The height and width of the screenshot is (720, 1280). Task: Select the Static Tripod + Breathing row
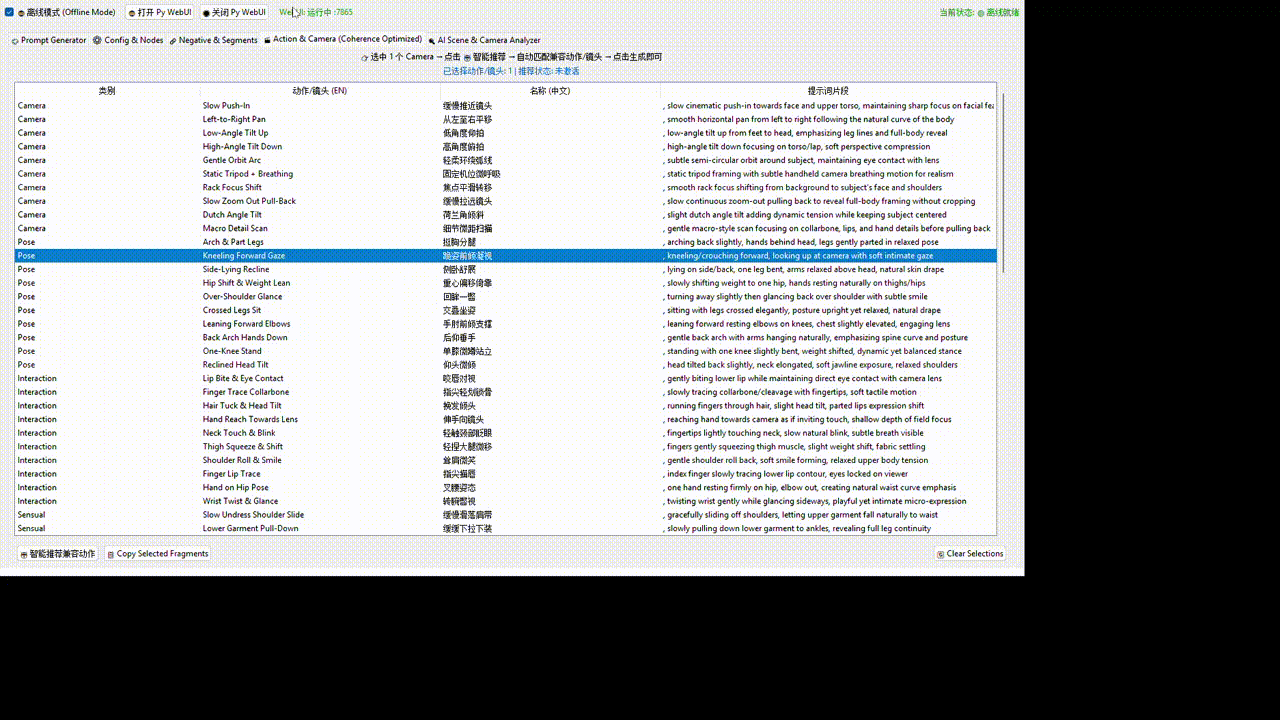coord(506,174)
